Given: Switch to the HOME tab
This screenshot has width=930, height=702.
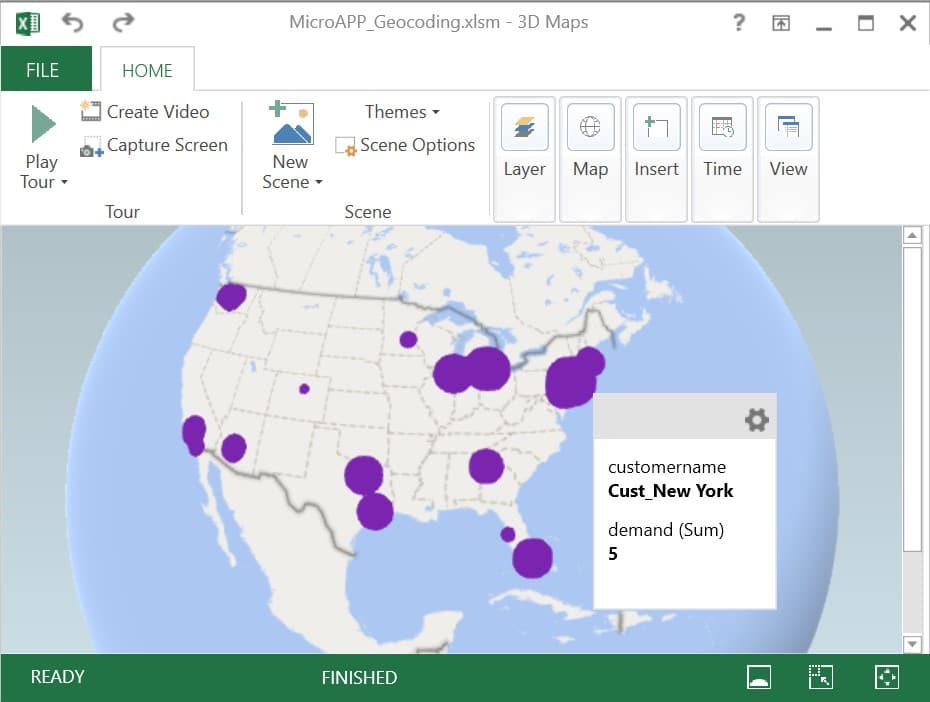Looking at the screenshot, I should (x=147, y=71).
